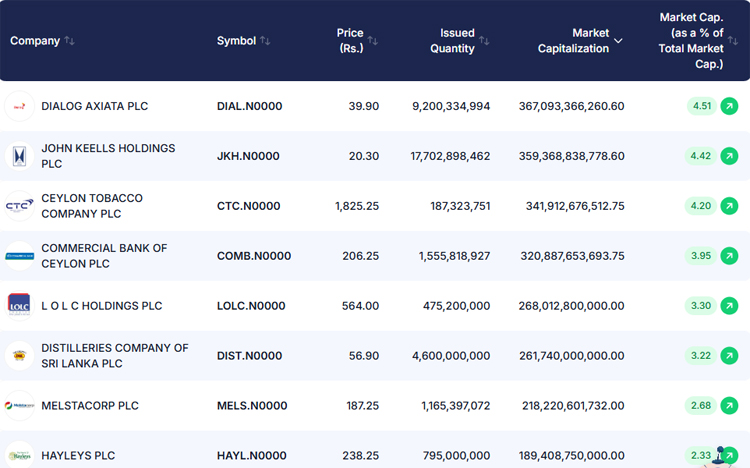Click Melstacorp logo
The image size is (750, 468).
(x=19, y=405)
